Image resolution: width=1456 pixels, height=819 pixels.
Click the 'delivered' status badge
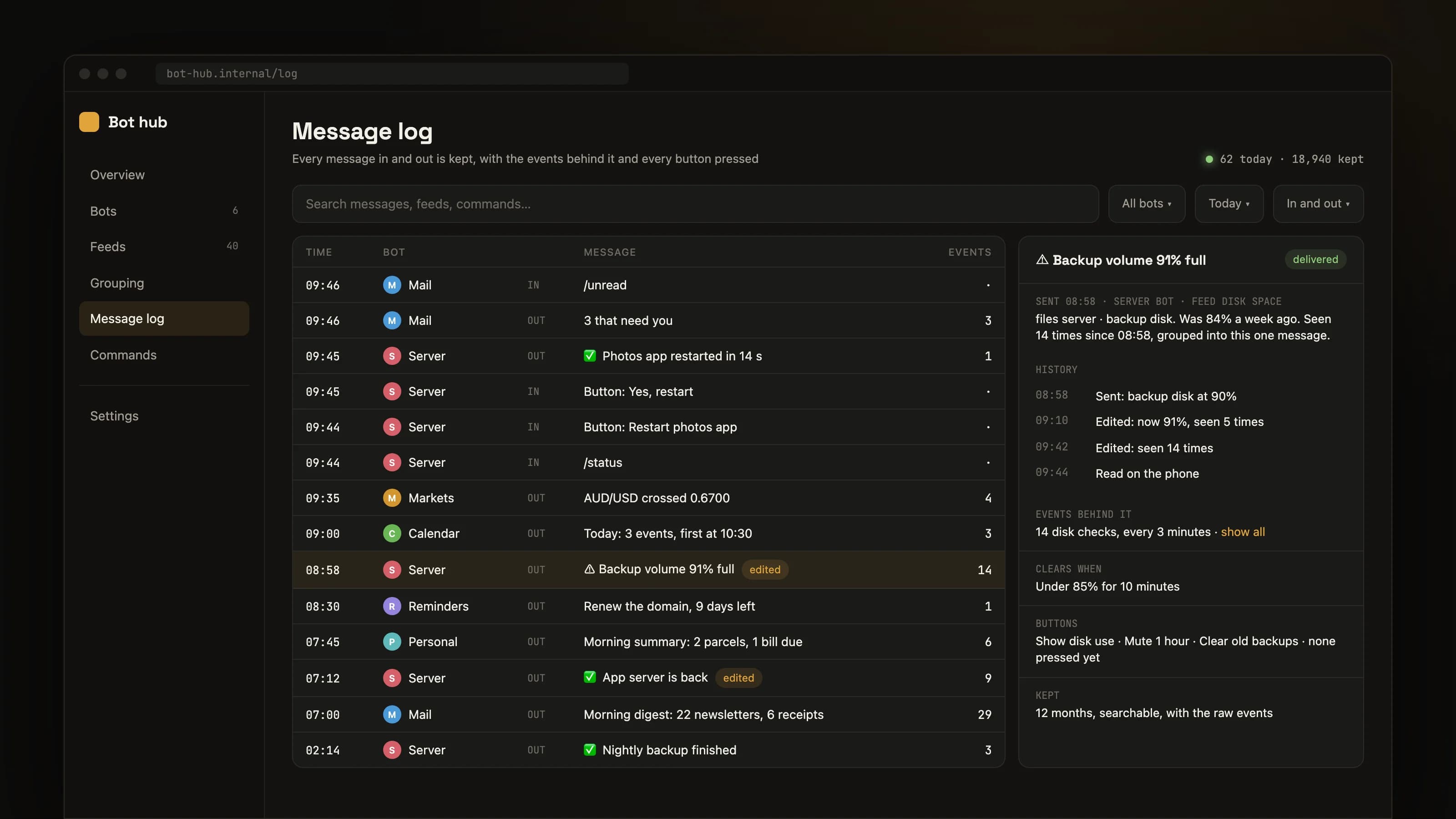1315,259
